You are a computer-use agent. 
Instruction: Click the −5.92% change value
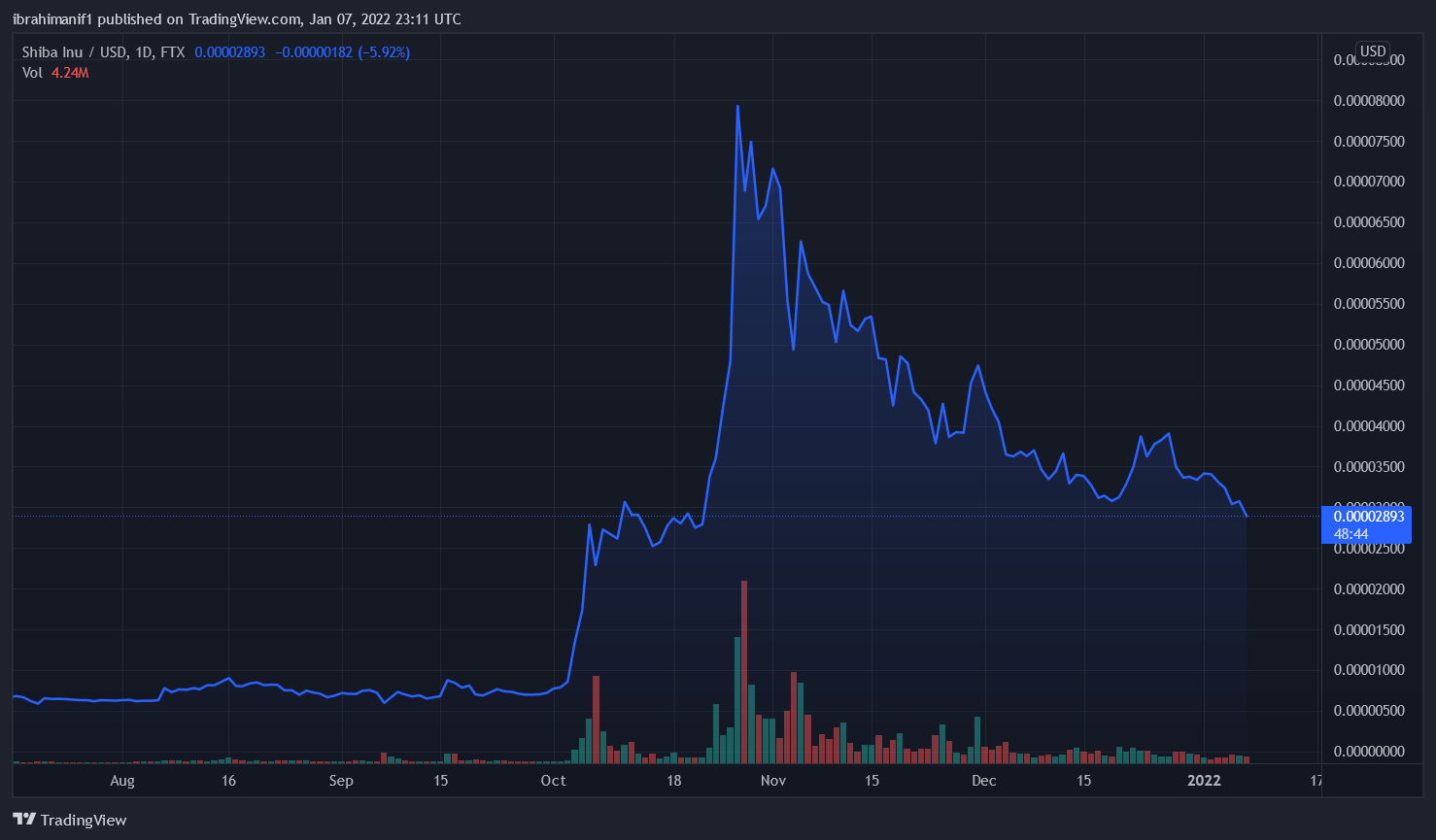(x=384, y=52)
